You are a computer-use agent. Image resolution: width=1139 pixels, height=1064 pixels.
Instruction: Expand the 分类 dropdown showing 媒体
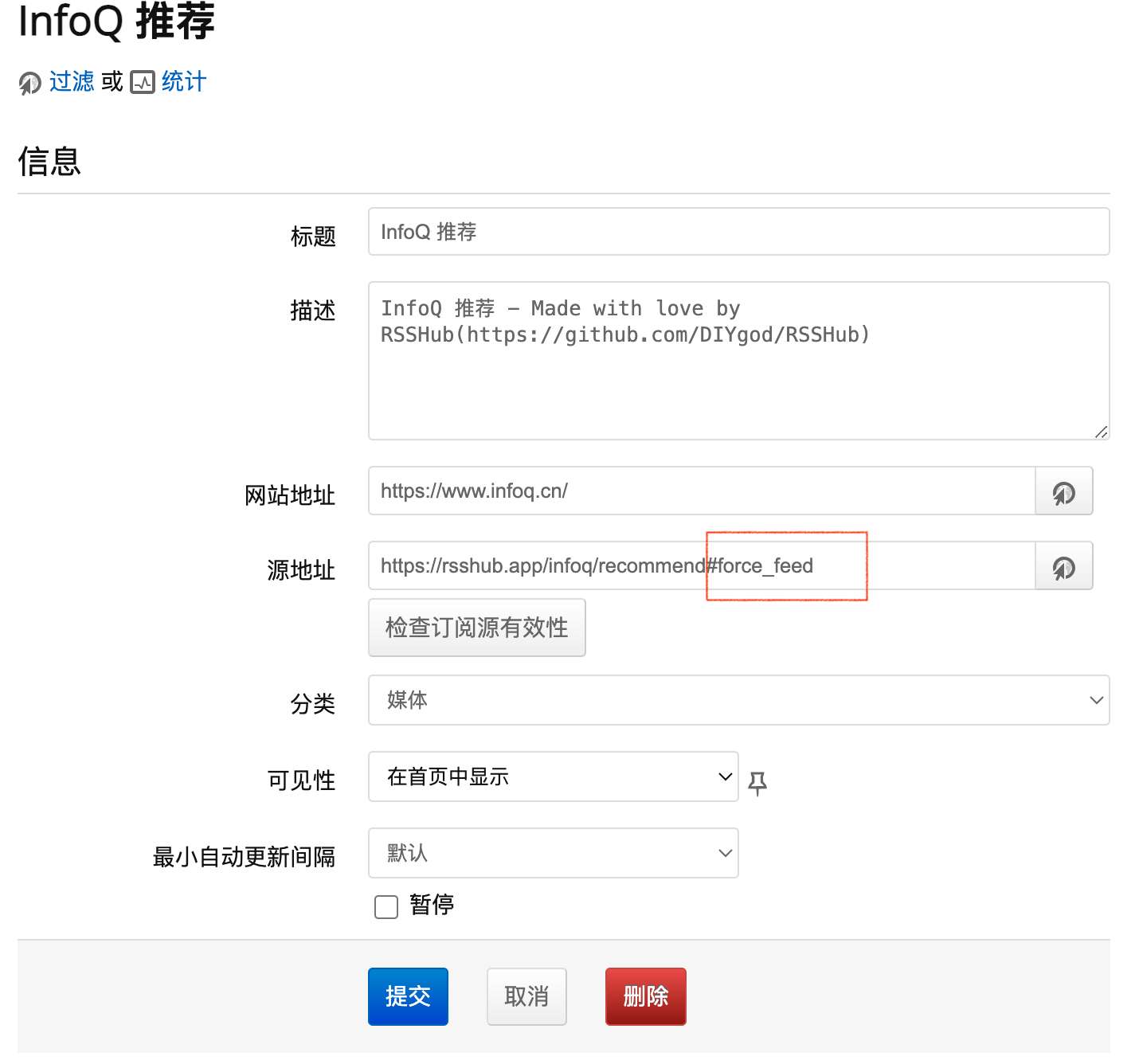738,700
